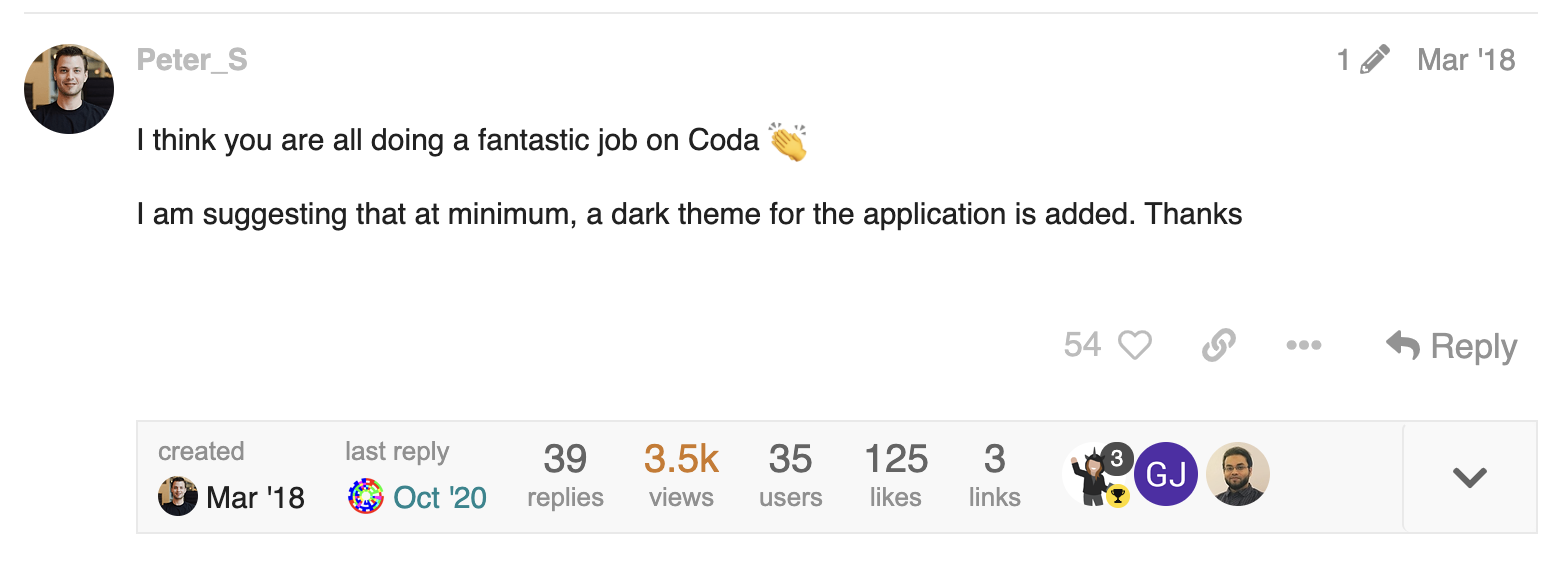Like the post with heart icon

point(1135,346)
